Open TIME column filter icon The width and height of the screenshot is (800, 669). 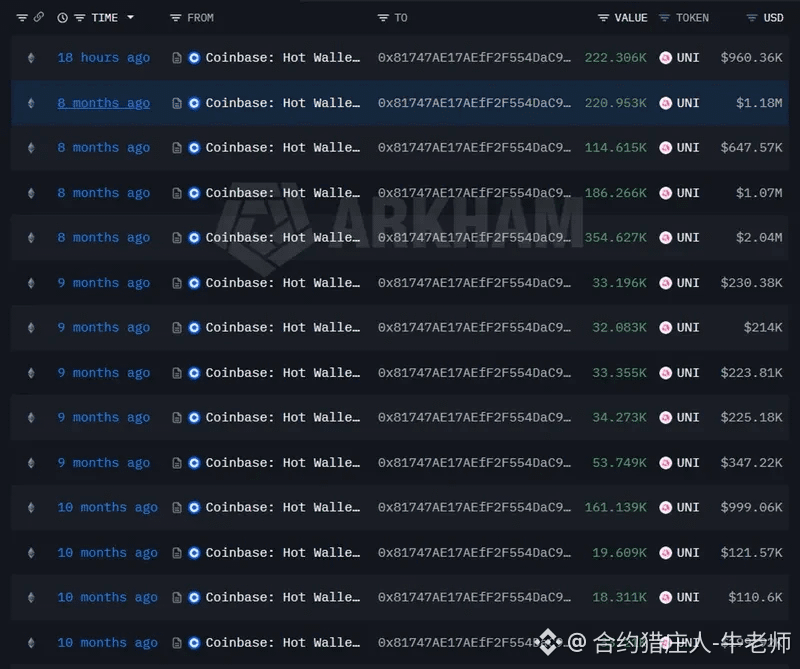(80, 18)
